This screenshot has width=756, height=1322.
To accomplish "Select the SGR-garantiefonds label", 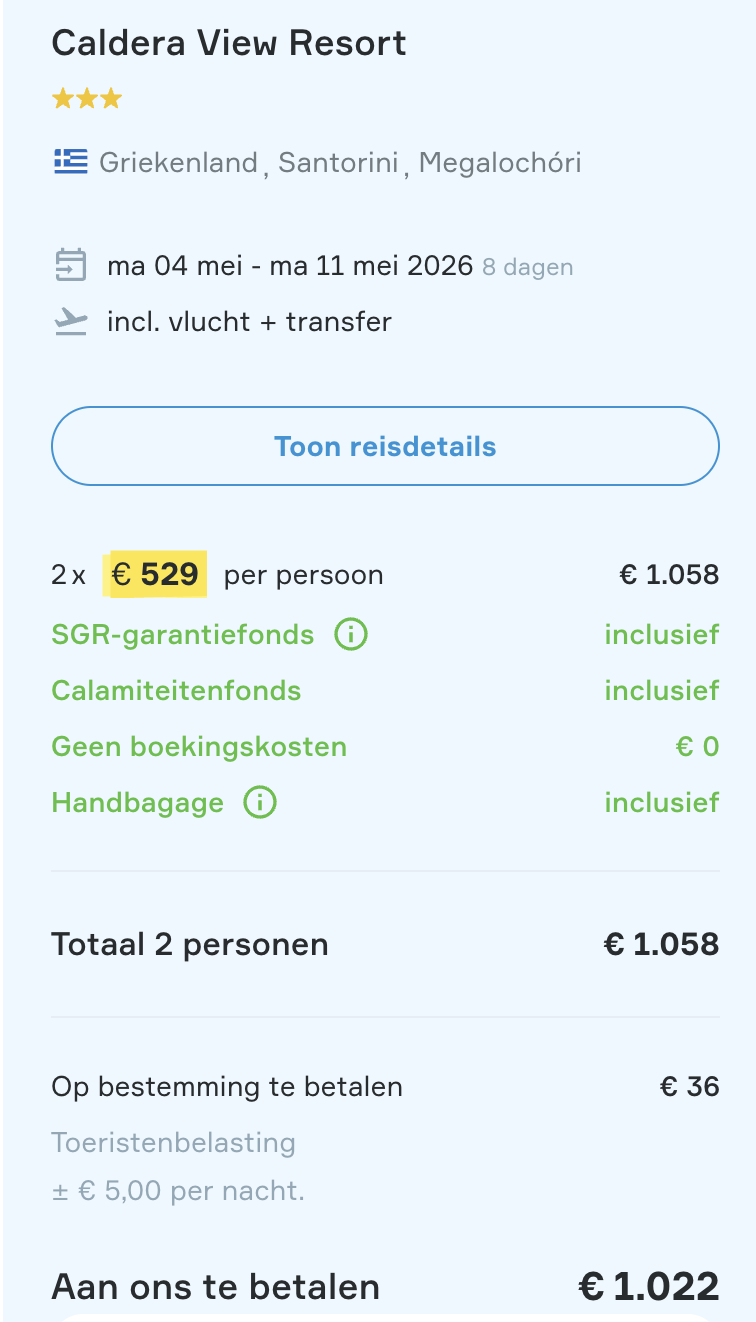I will [x=183, y=634].
